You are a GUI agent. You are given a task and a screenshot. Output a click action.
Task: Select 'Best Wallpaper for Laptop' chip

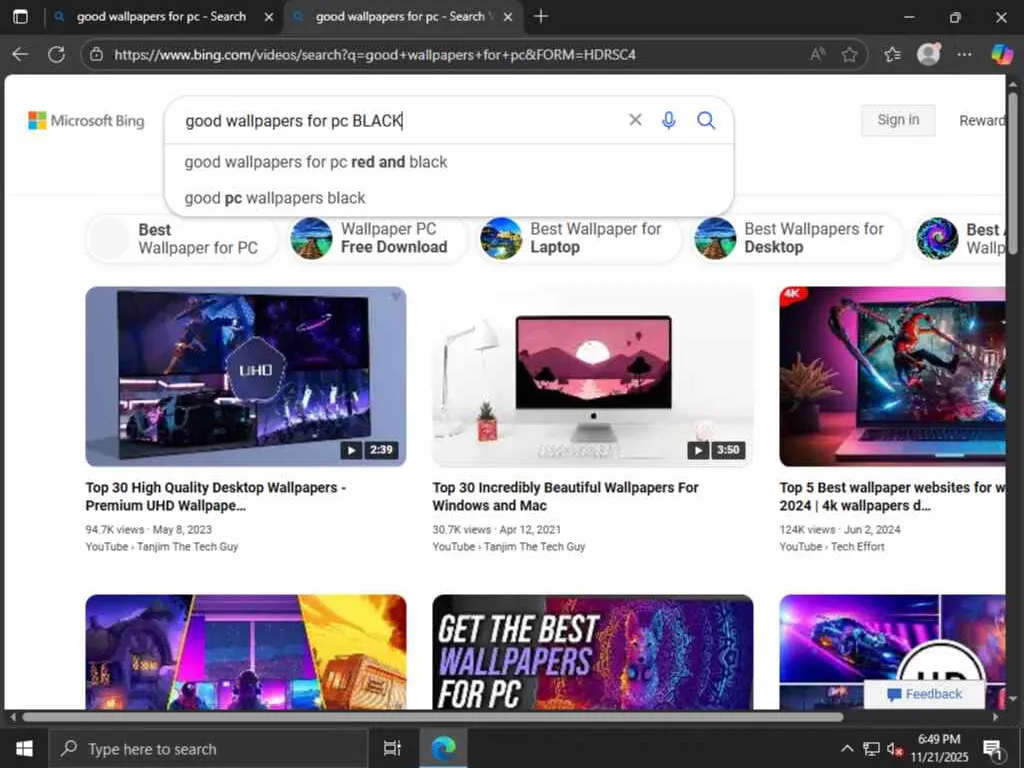click(579, 238)
